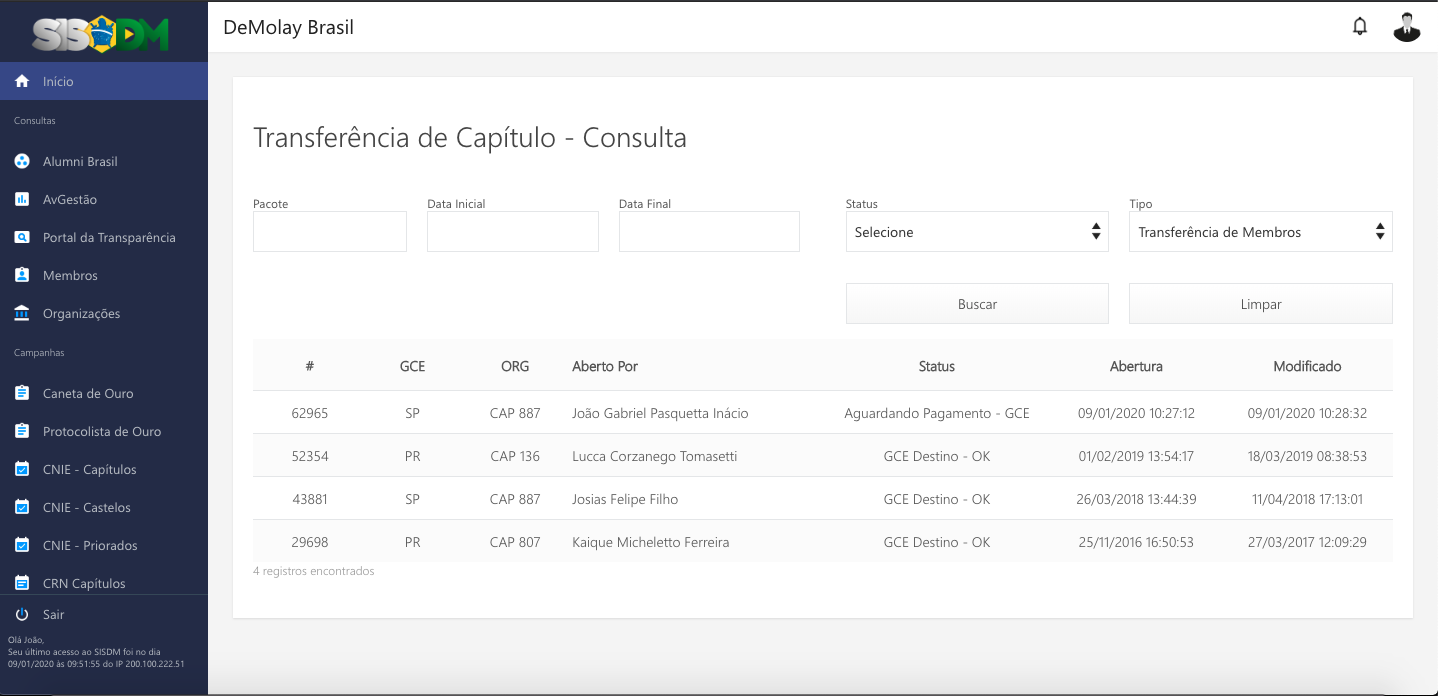Click the SISDM logo
The width and height of the screenshot is (1438, 696).
(101, 35)
